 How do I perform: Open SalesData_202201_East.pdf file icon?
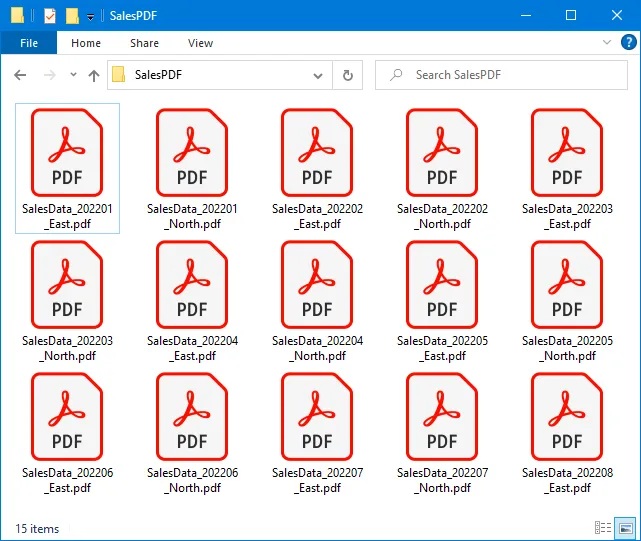pyautogui.click(x=67, y=152)
